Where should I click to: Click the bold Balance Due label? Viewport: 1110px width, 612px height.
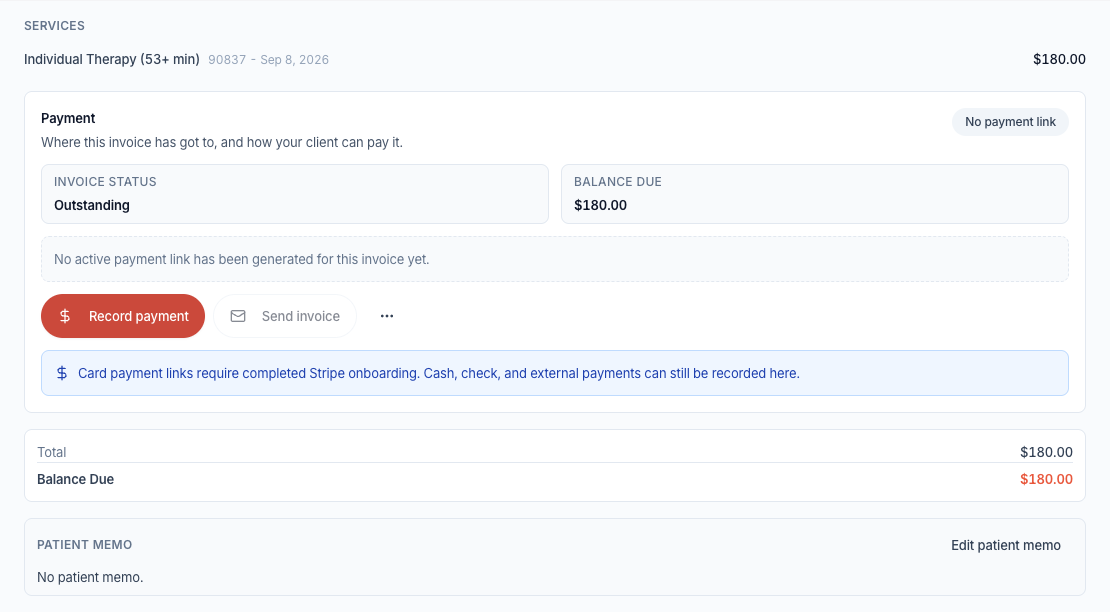tap(76, 479)
